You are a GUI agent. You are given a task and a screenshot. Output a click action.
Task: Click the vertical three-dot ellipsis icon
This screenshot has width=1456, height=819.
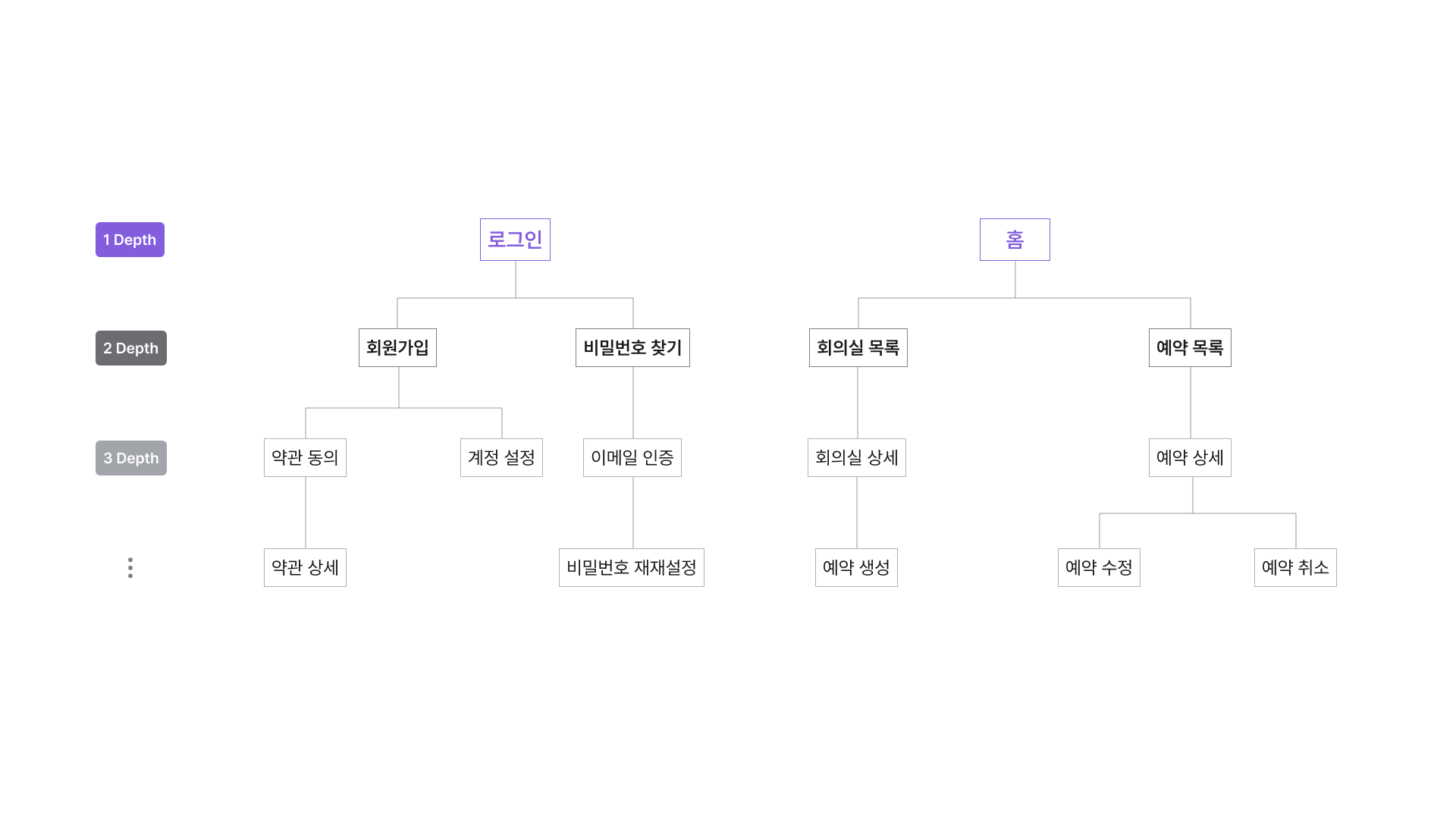pos(130,568)
